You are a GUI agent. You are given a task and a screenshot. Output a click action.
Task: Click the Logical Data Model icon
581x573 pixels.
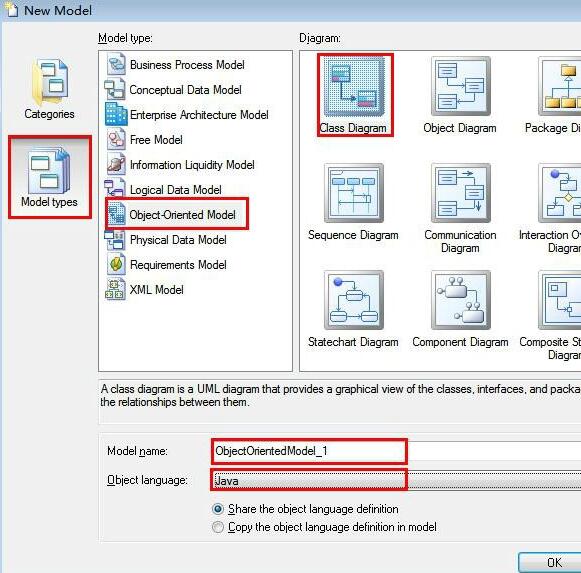coord(114,188)
